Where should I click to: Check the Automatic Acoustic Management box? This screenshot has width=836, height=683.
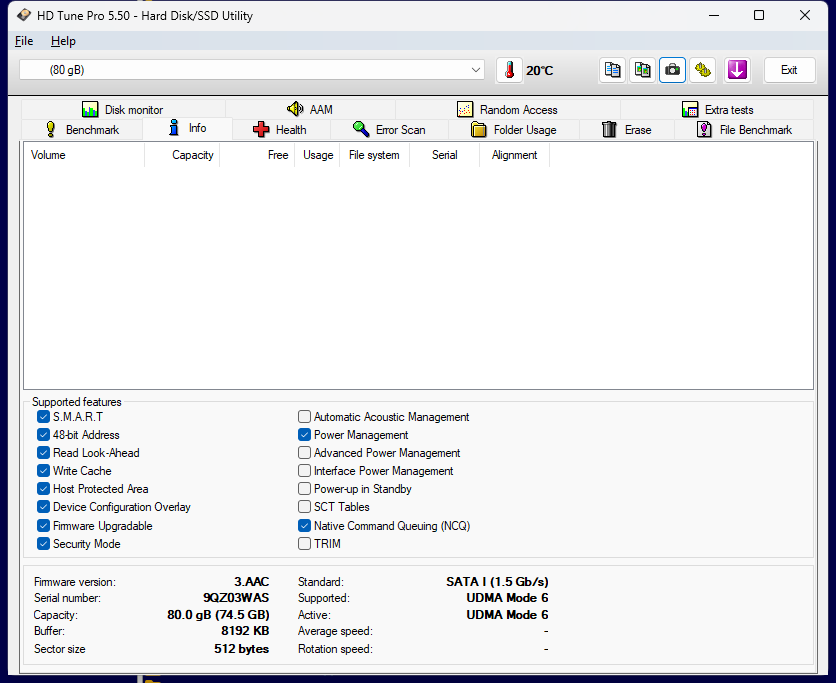304,417
